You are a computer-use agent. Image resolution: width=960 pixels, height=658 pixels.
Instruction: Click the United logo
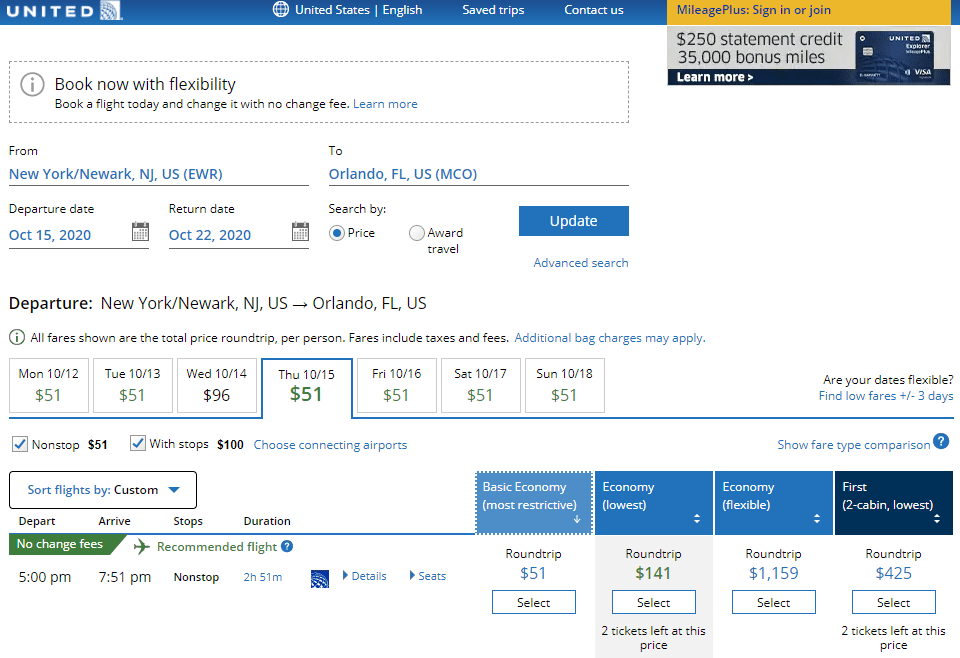pos(64,10)
